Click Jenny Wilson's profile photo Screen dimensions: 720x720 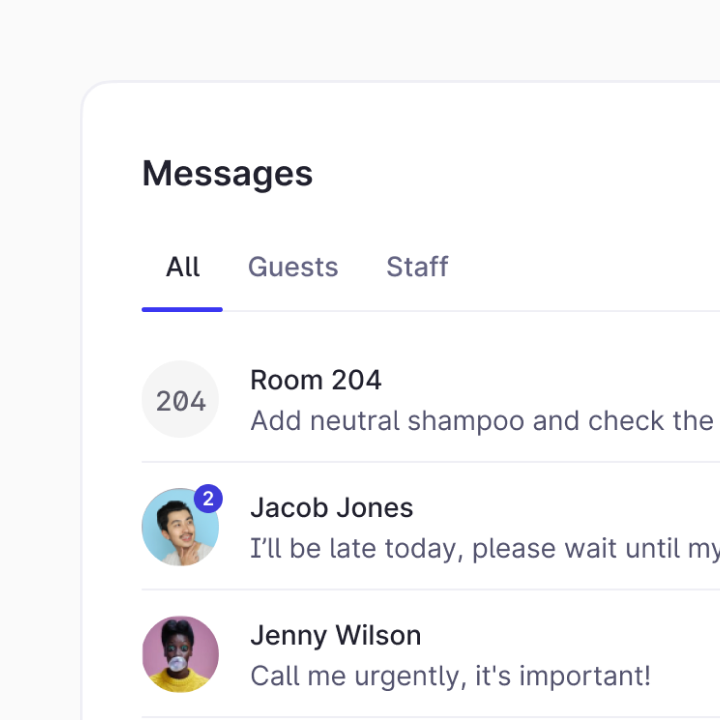click(180, 655)
